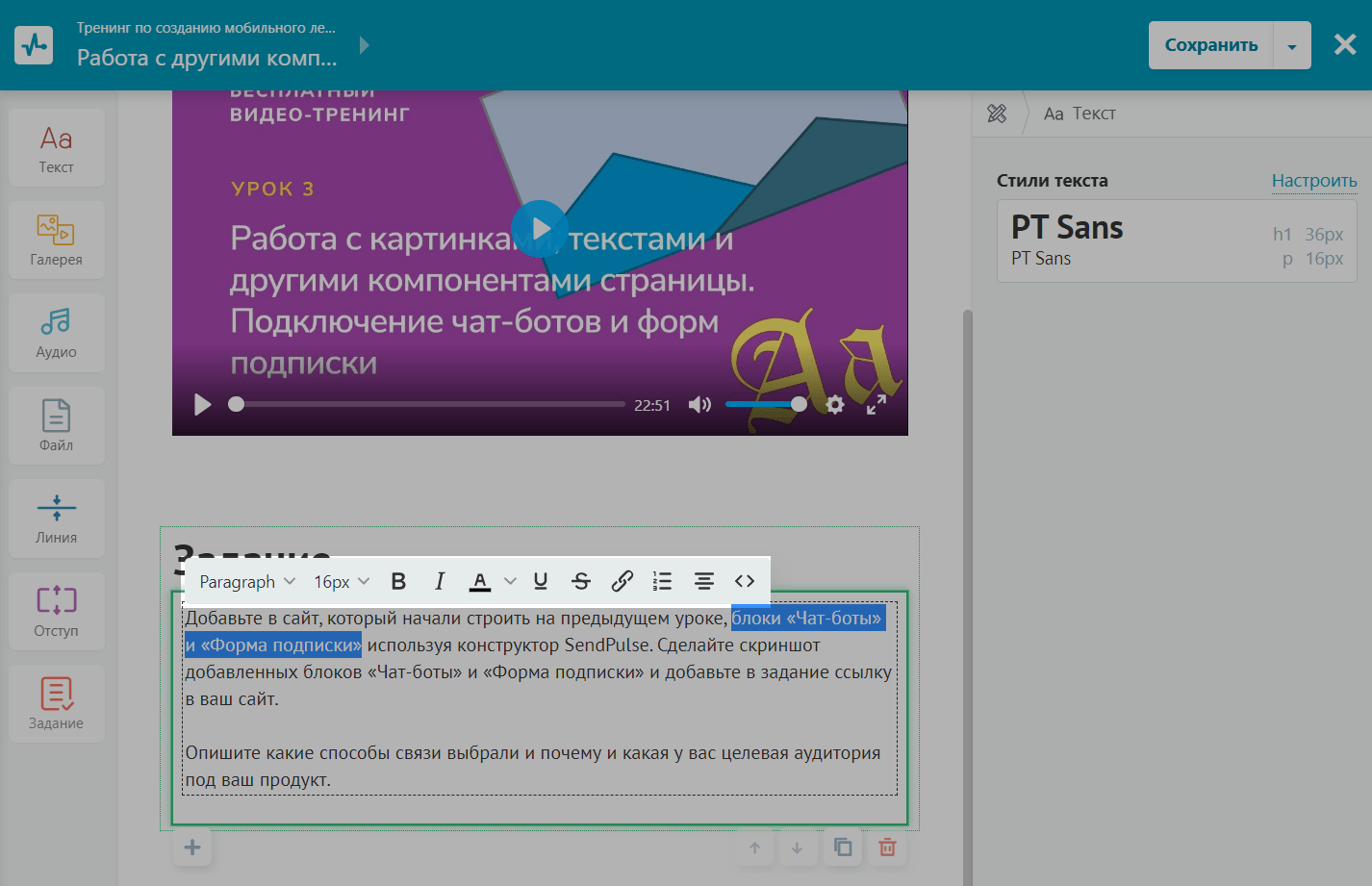
Task: Delete the block with trash icon
Action: 887,848
